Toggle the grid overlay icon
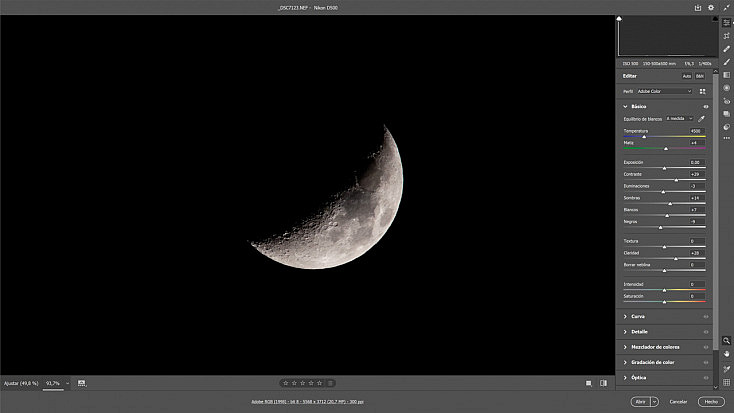The width and height of the screenshot is (734, 413). 726,383
